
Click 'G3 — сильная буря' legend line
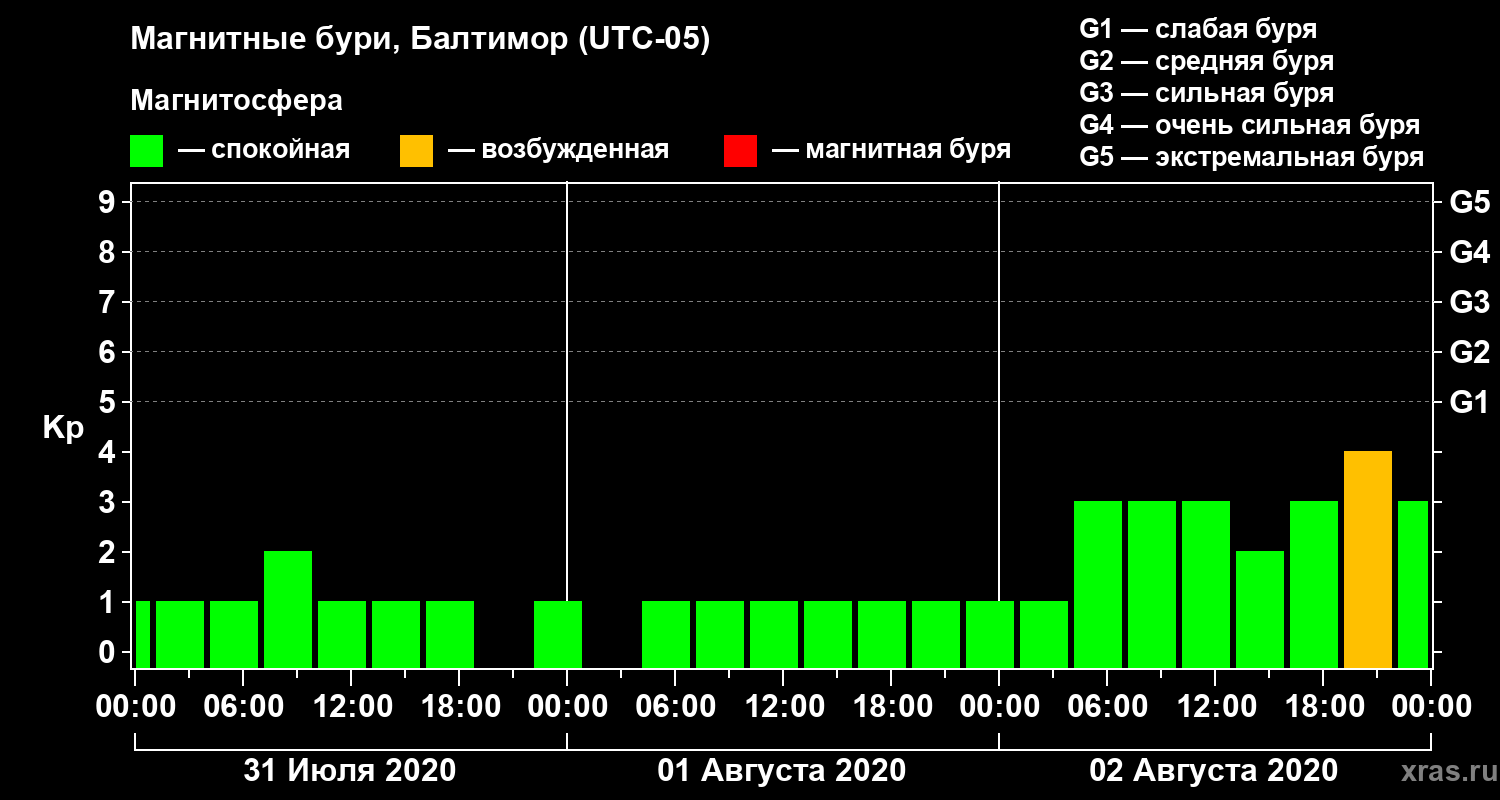(1206, 93)
